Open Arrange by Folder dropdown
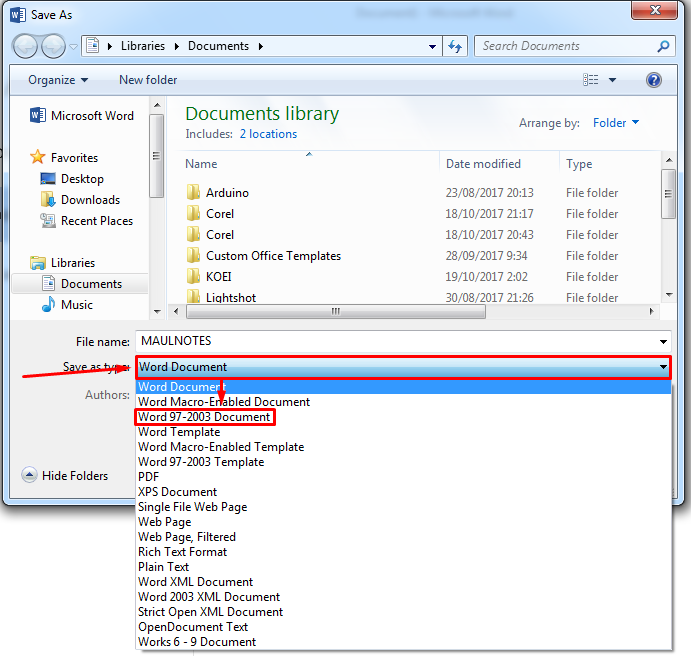This screenshot has width=691, height=656. tap(616, 122)
